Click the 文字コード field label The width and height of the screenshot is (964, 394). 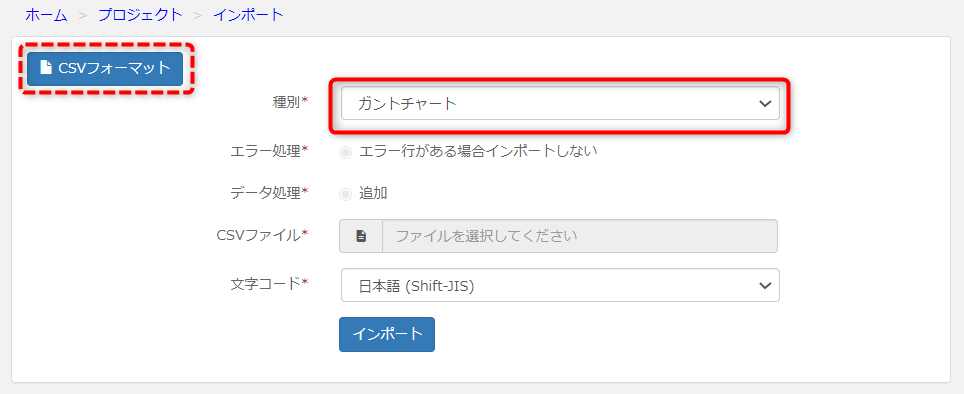coord(269,283)
